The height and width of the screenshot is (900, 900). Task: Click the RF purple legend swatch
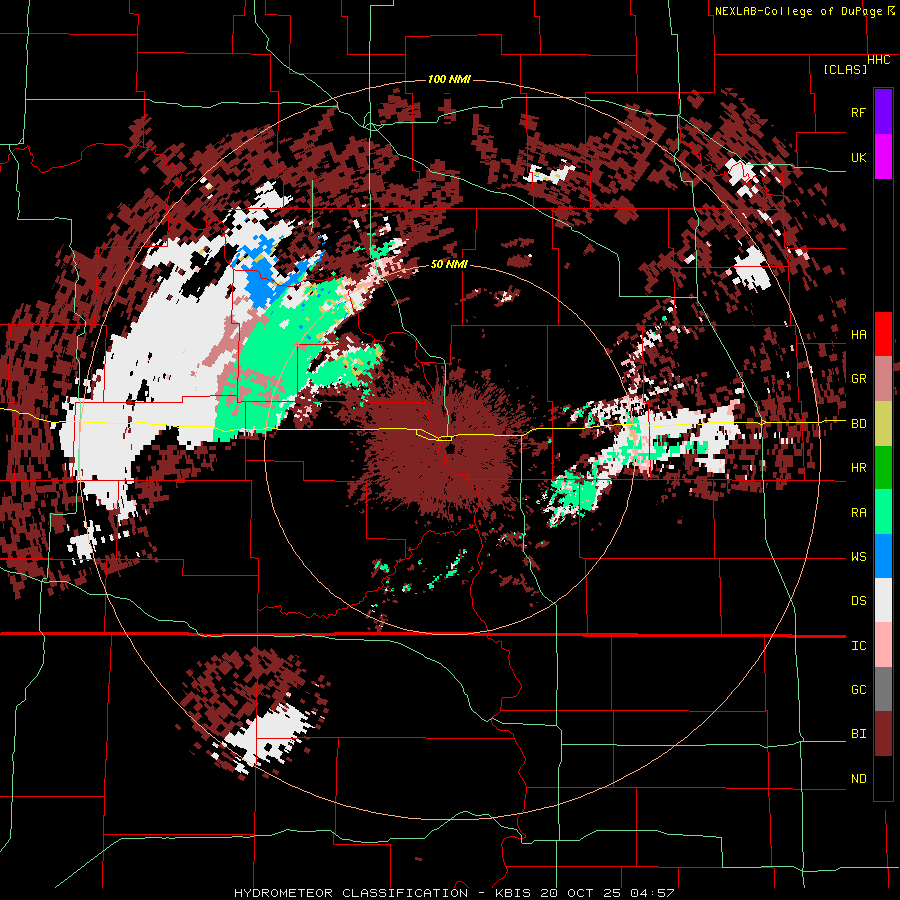point(883,112)
